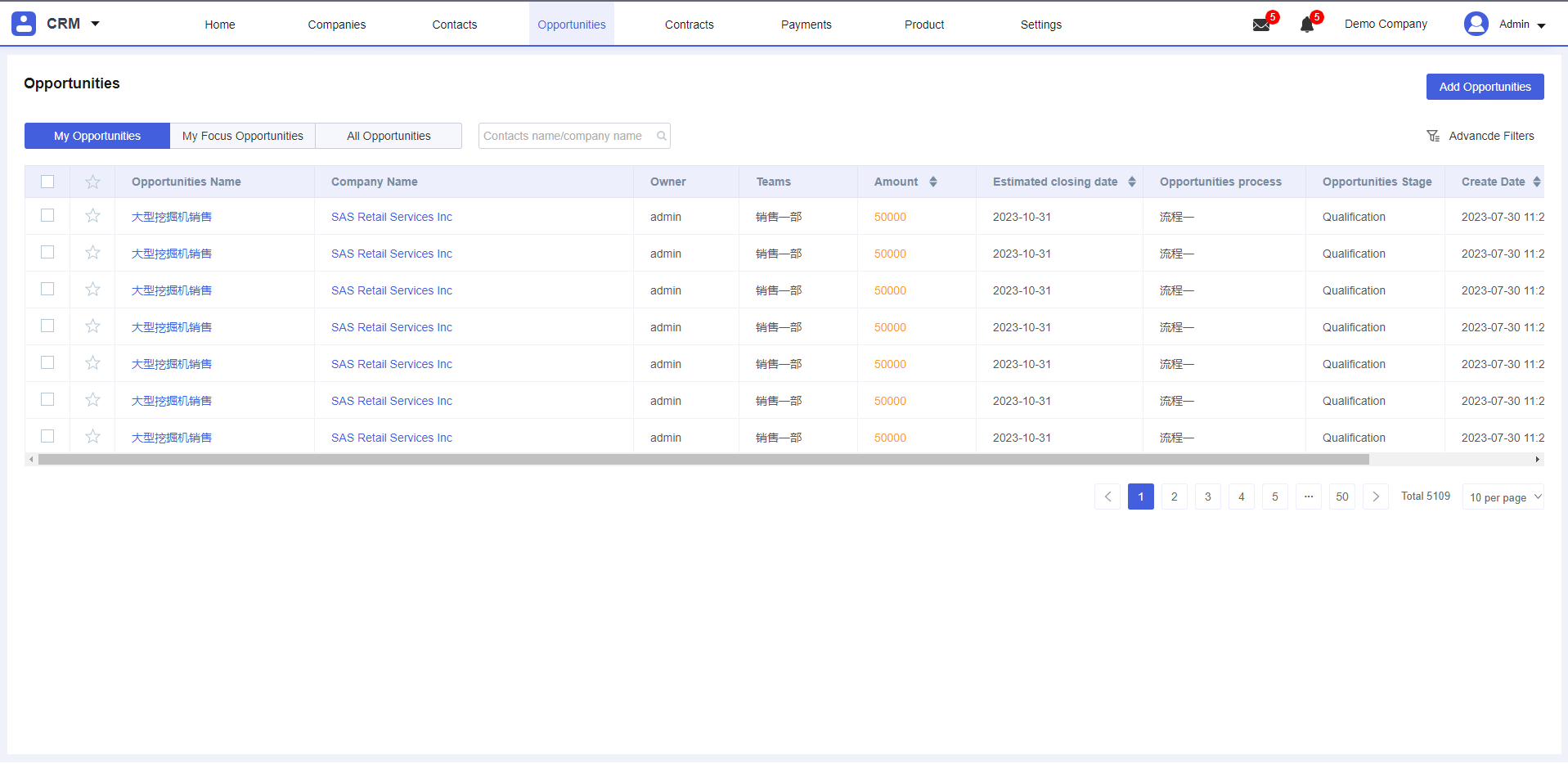Click the scrollbar right arrow
The height and width of the screenshot is (764, 1568).
pos(1538,460)
